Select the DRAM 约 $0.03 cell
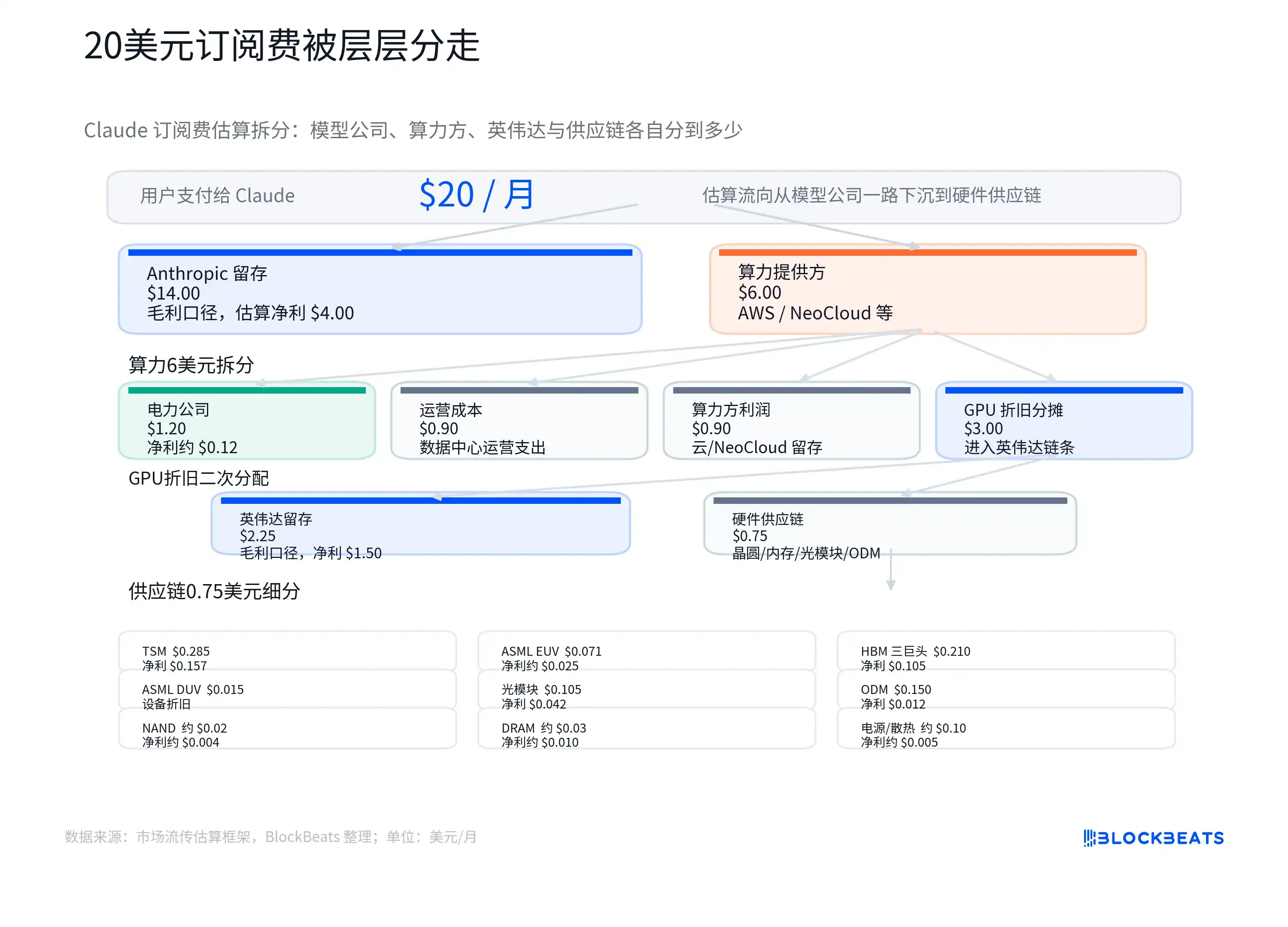The height and width of the screenshot is (927, 1288). [647, 728]
